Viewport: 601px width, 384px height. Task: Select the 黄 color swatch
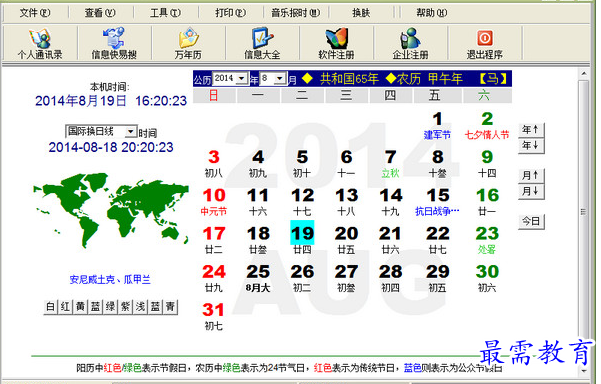click(80, 307)
